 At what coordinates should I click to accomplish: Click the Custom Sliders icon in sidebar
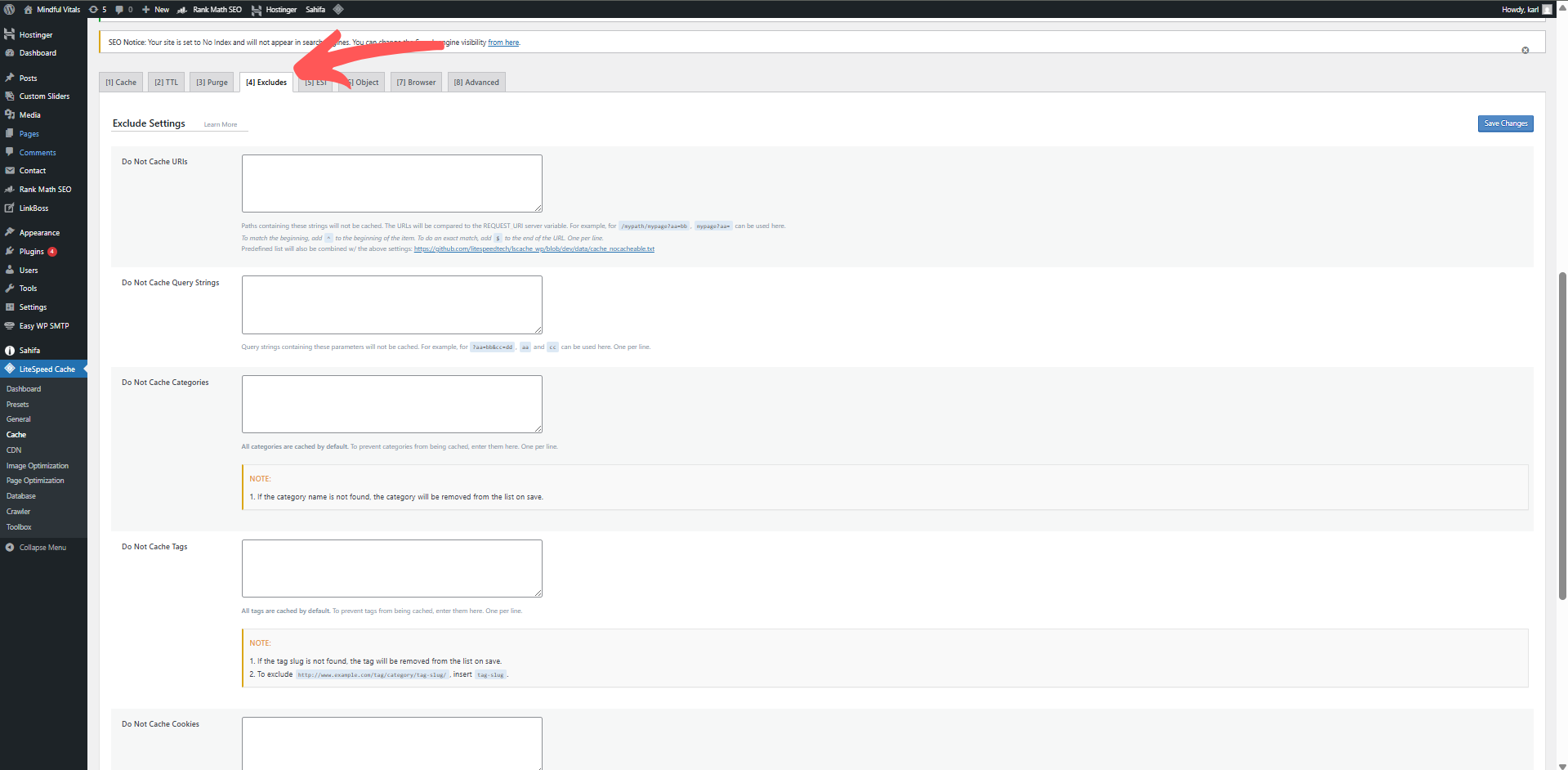click(x=10, y=96)
